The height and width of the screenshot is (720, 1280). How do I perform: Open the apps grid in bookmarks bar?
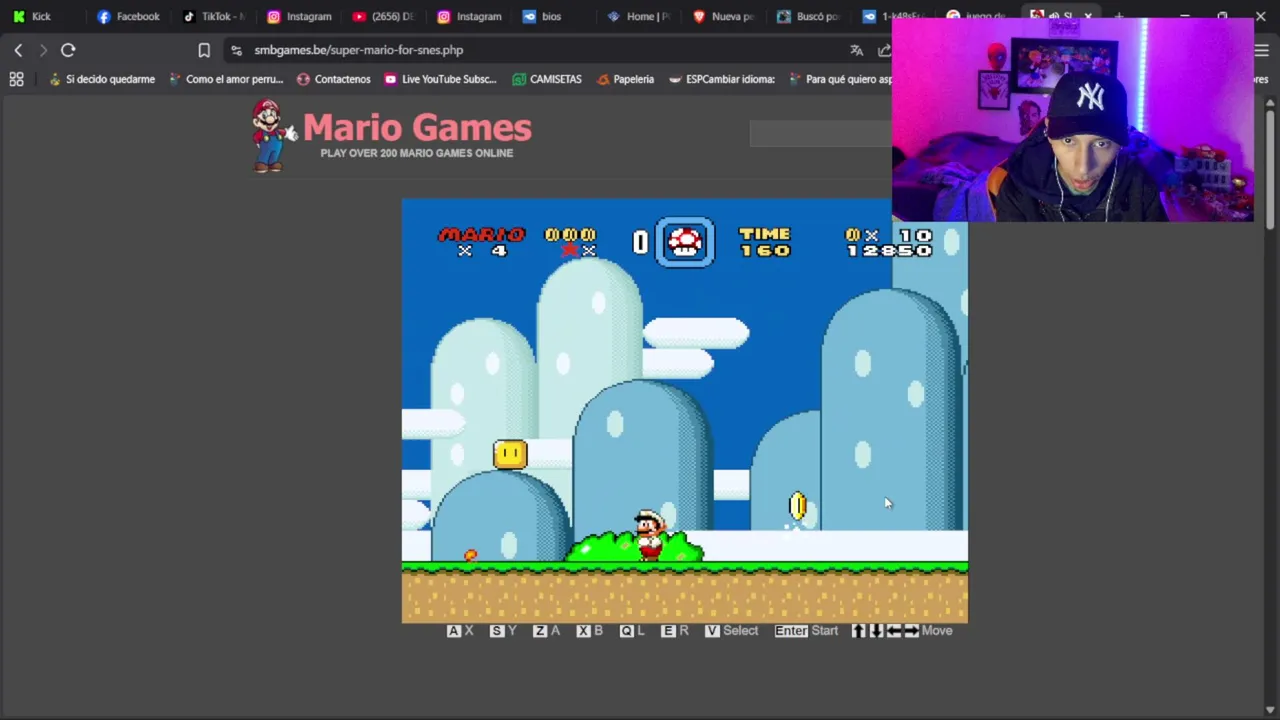click(16, 79)
